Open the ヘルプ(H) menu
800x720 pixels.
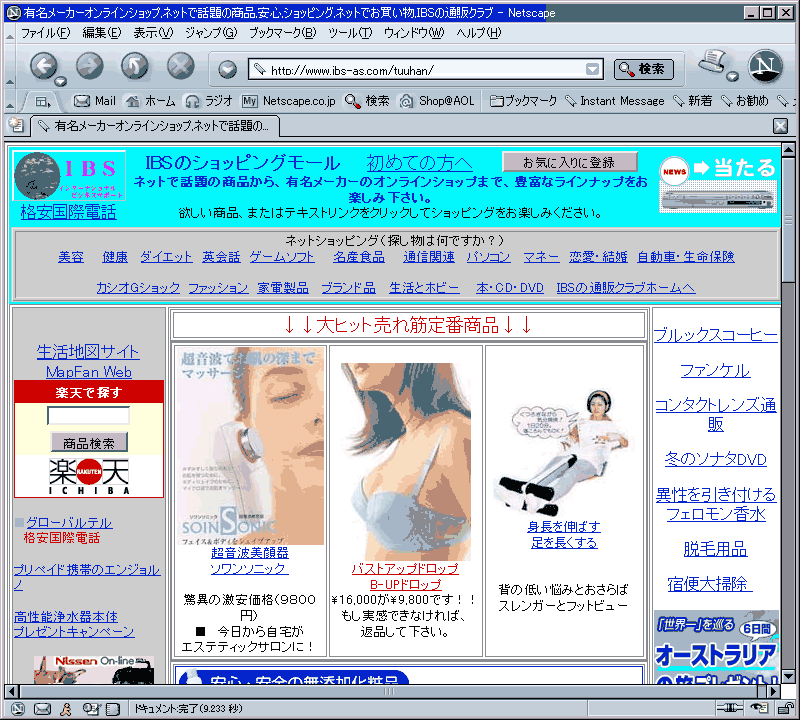(479, 33)
